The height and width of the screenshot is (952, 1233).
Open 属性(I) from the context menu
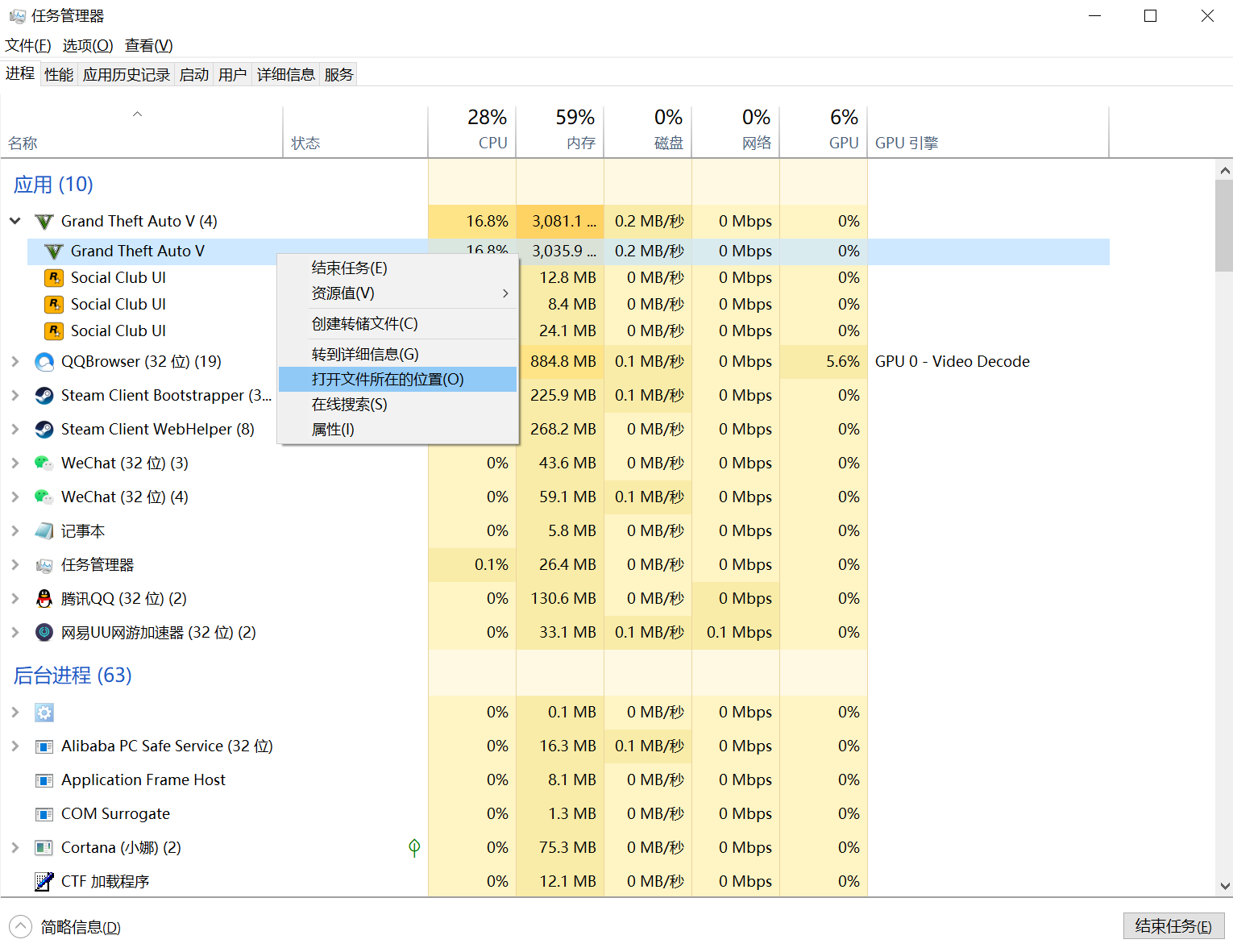click(397, 430)
